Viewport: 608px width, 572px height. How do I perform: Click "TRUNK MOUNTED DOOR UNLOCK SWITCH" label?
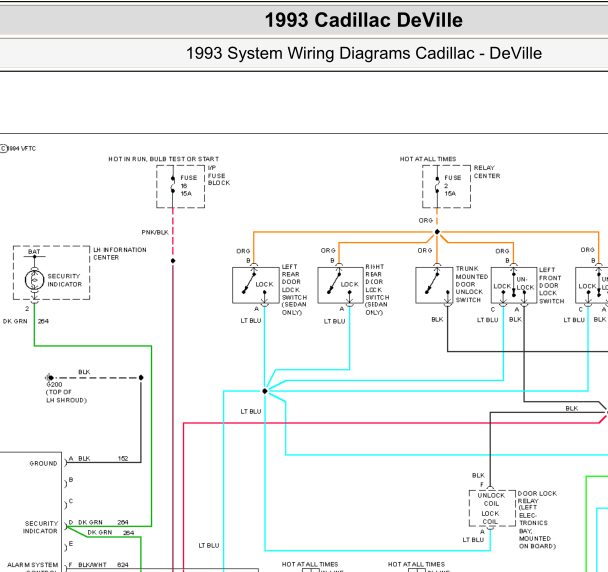coord(472,284)
